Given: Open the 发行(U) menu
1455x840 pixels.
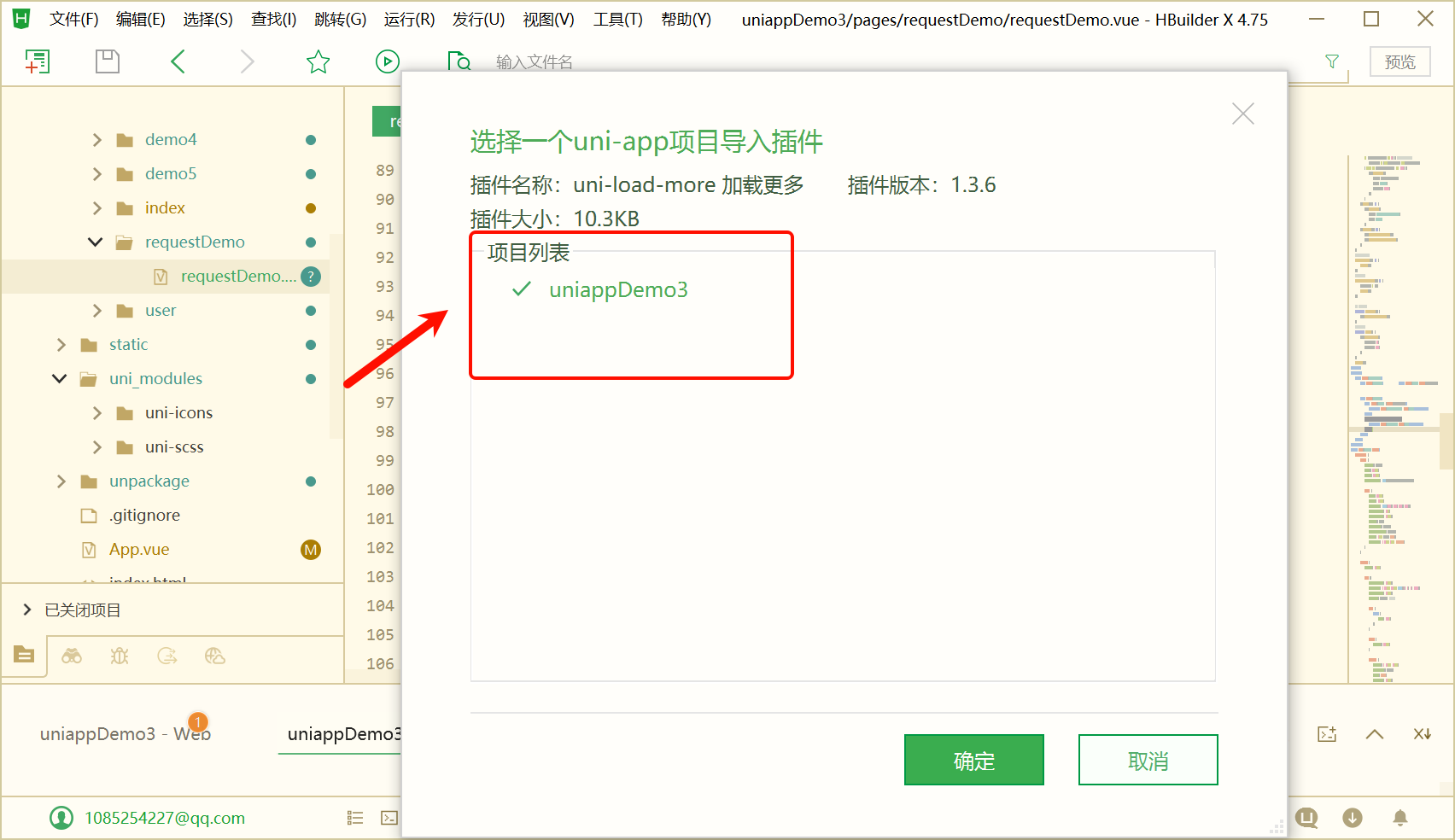Looking at the screenshot, I should tap(478, 19).
